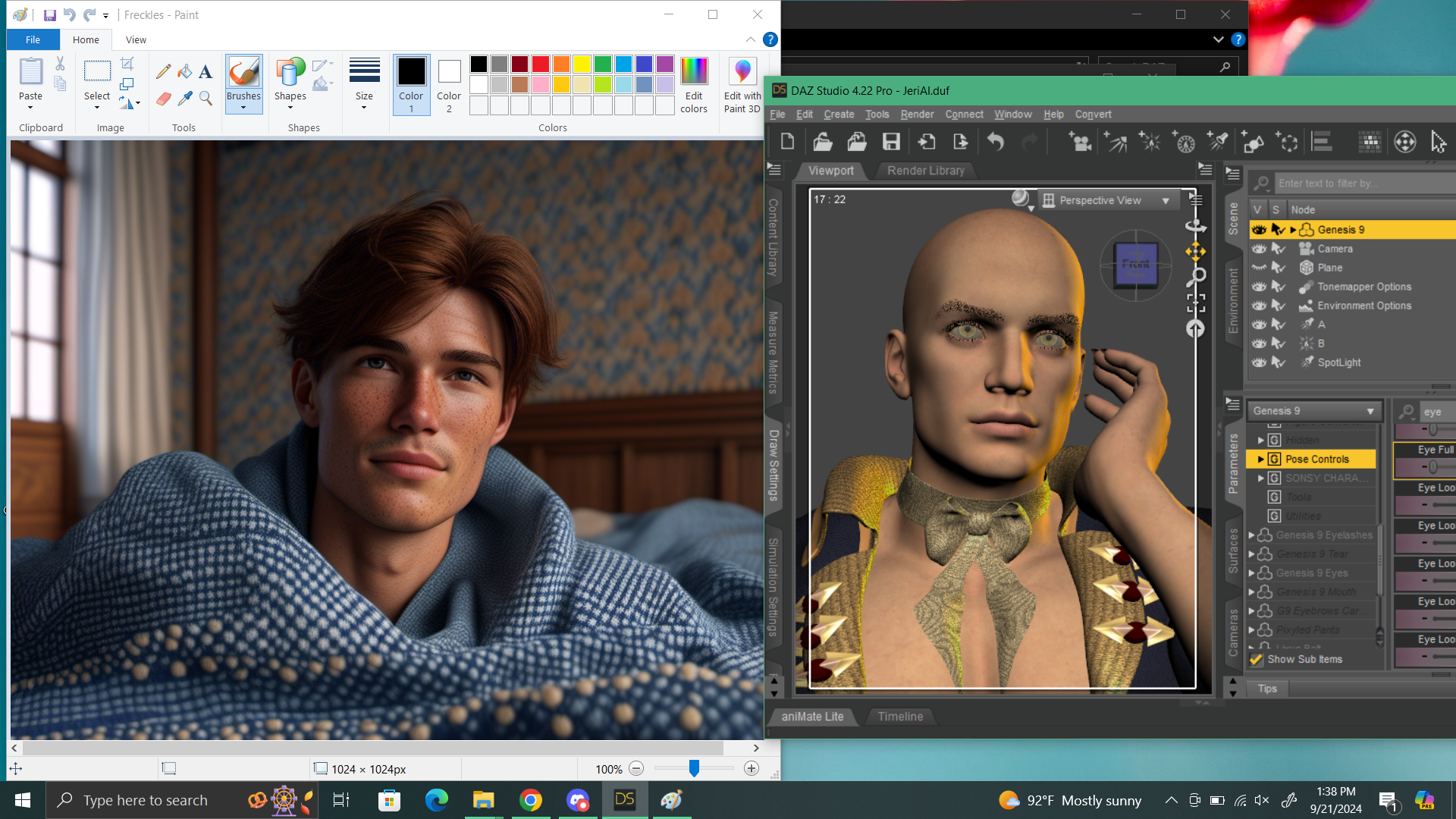
Task: Open the Render menu in DAZ Studio
Action: [916, 115]
